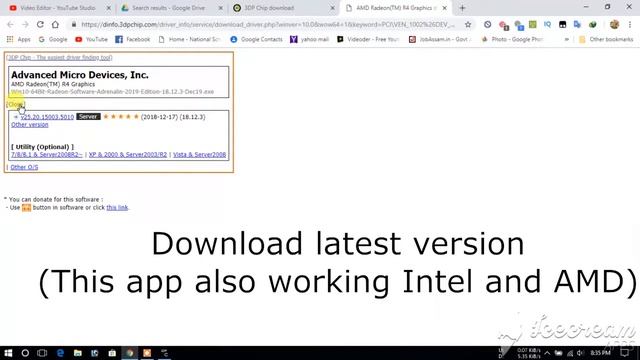Open volume control in system tray
The width and height of the screenshot is (640, 360).
[x=580, y=353]
